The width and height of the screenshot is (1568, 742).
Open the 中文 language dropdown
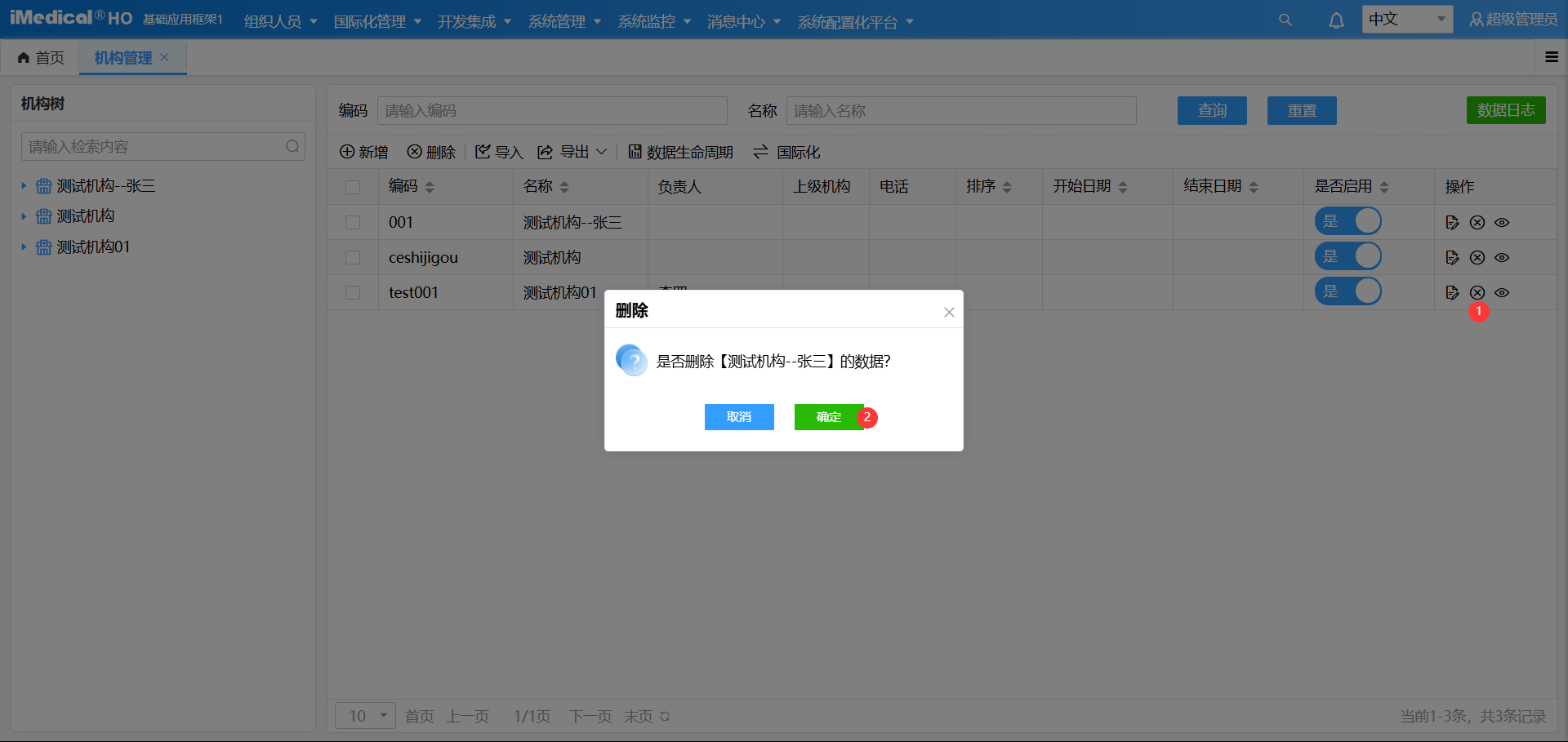(x=1406, y=19)
